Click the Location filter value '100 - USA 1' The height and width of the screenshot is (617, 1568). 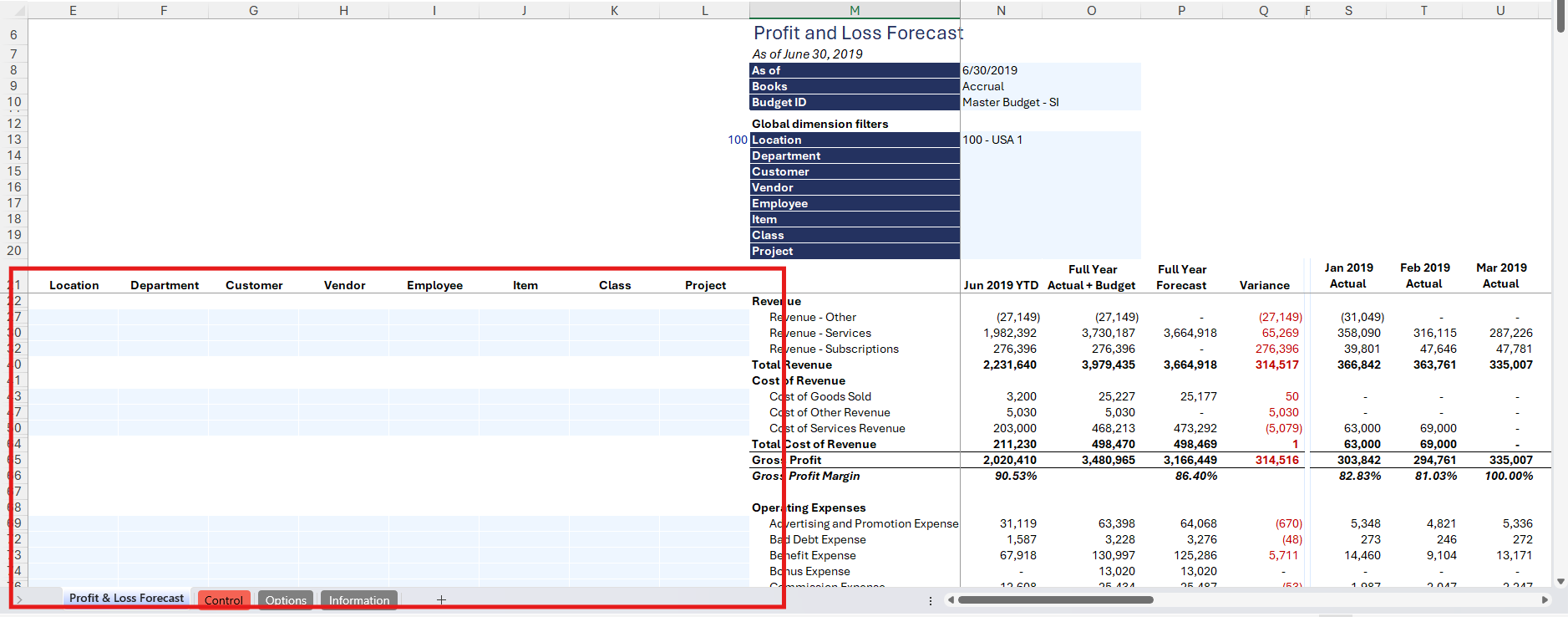(992, 140)
